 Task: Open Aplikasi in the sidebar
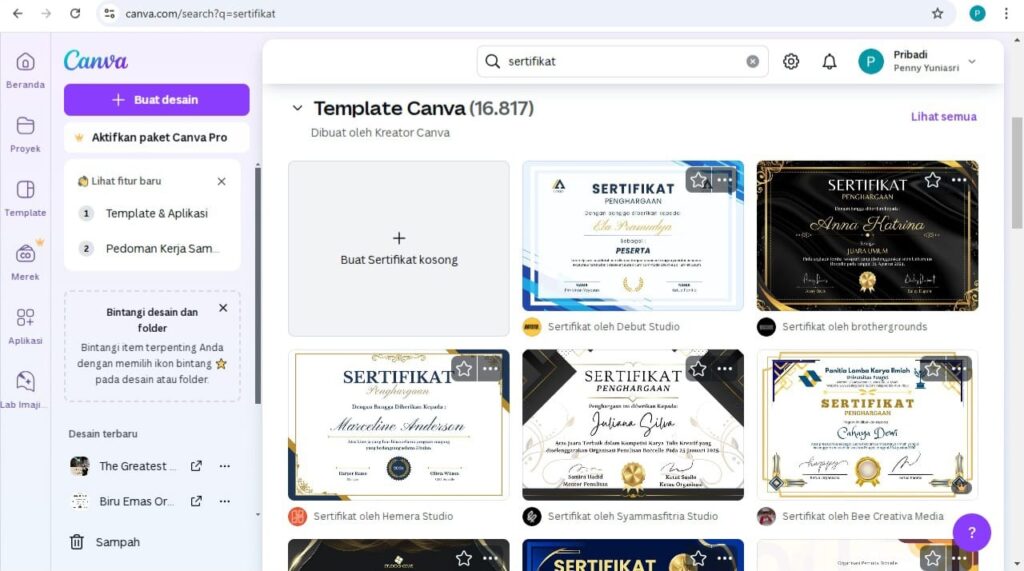tap(25, 327)
